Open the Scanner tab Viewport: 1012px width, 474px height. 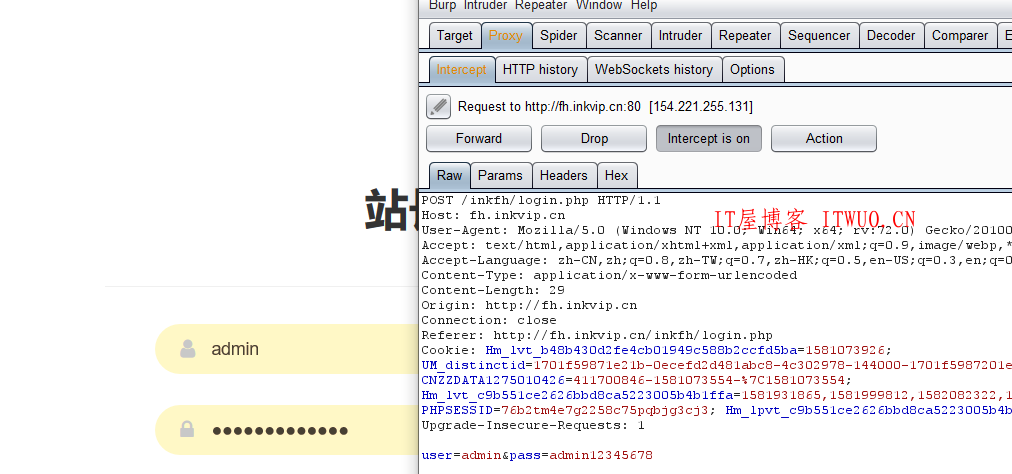618,36
